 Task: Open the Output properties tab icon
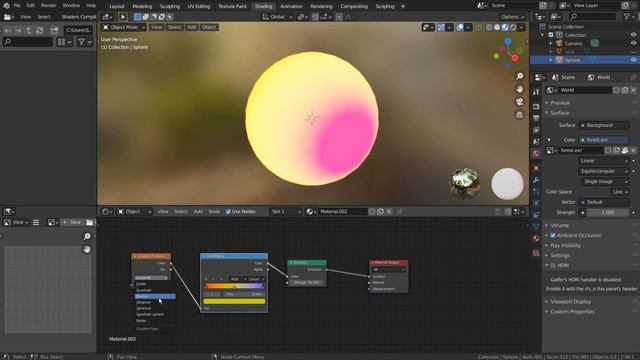pos(536,118)
